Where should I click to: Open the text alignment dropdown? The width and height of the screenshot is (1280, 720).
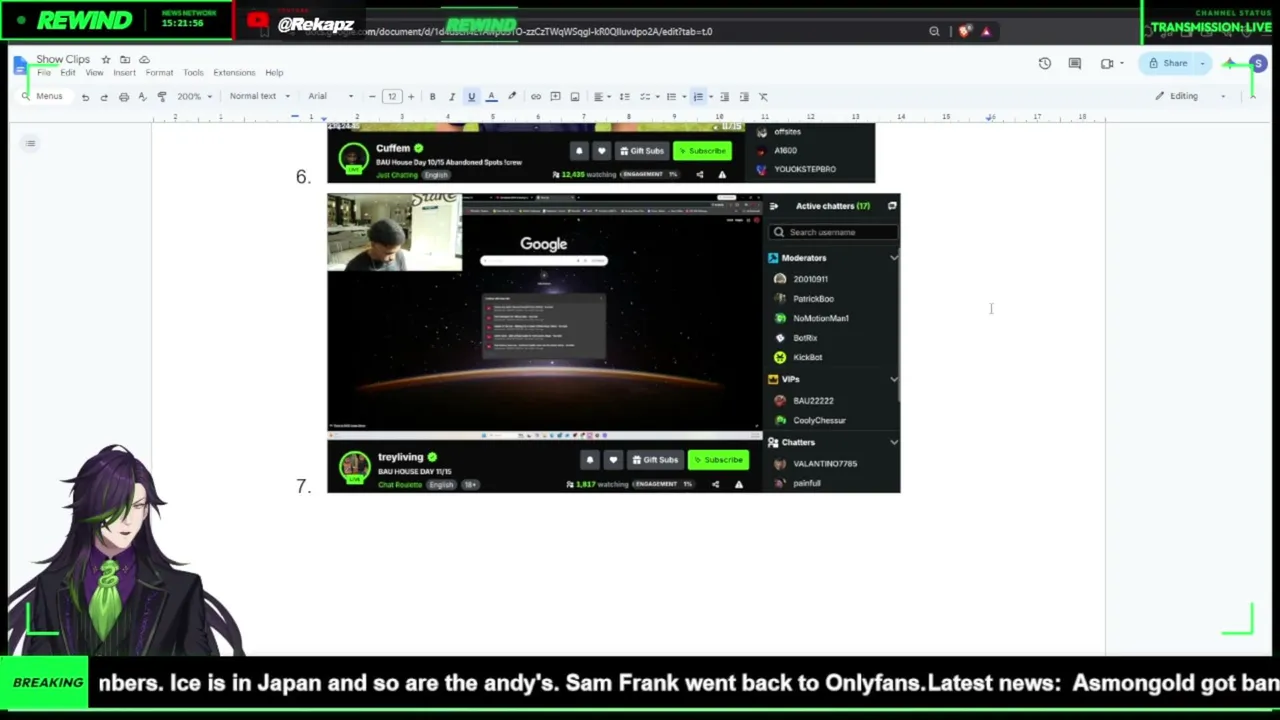[602, 97]
